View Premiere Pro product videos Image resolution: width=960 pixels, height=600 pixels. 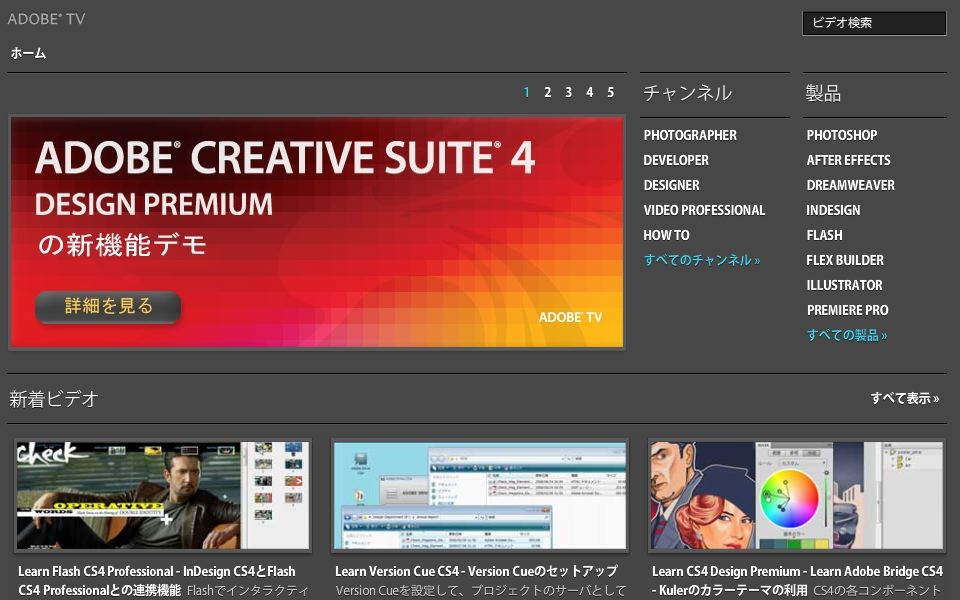pyautogui.click(x=847, y=310)
